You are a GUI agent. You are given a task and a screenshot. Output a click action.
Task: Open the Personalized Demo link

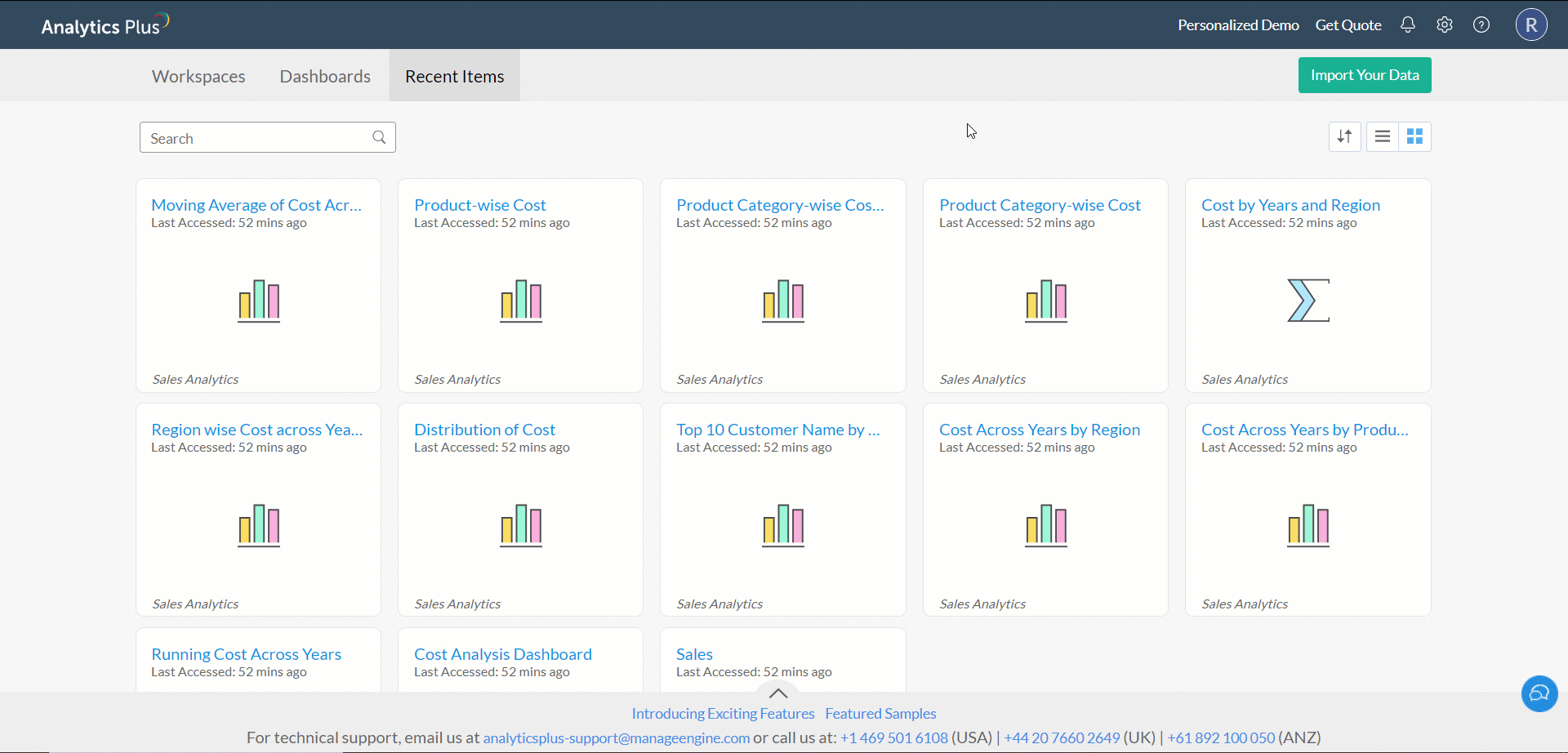click(x=1238, y=25)
